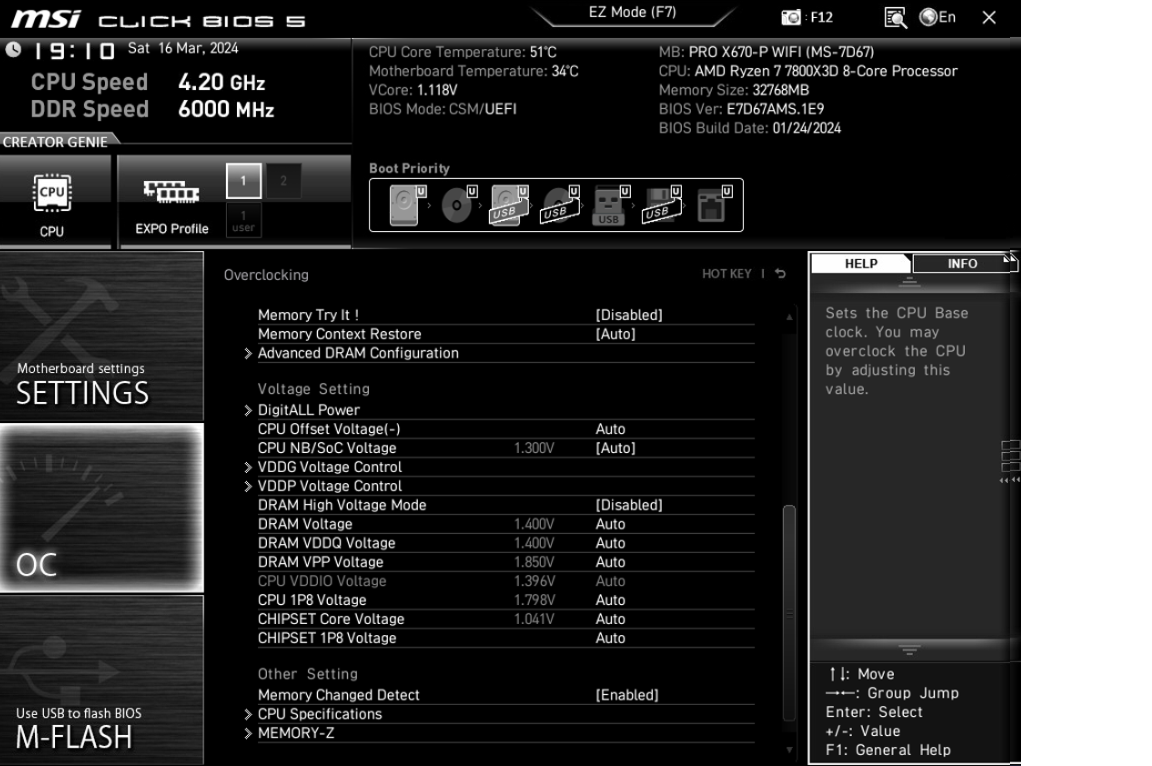1152x766 pixels.
Task: Click the F12 screenshot camera icon
Action: pyautogui.click(x=791, y=17)
